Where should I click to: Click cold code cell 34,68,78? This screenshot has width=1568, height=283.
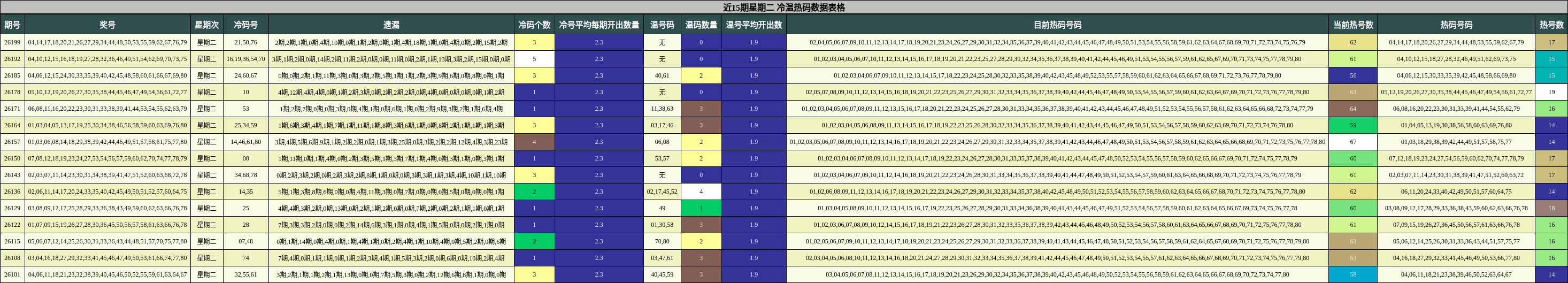[x=245, y=175]
